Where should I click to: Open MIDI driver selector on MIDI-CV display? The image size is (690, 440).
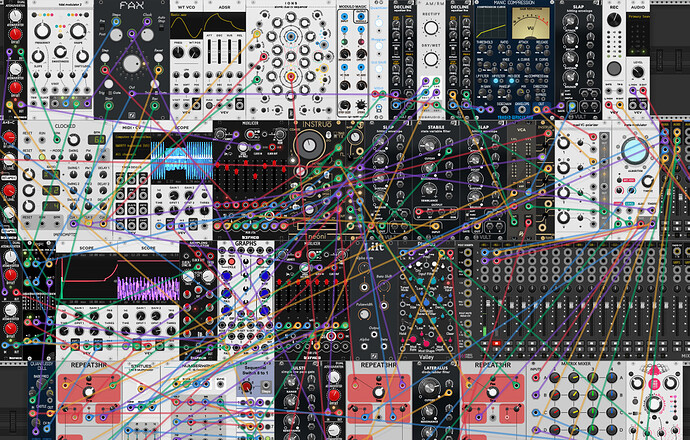(132, 137)
